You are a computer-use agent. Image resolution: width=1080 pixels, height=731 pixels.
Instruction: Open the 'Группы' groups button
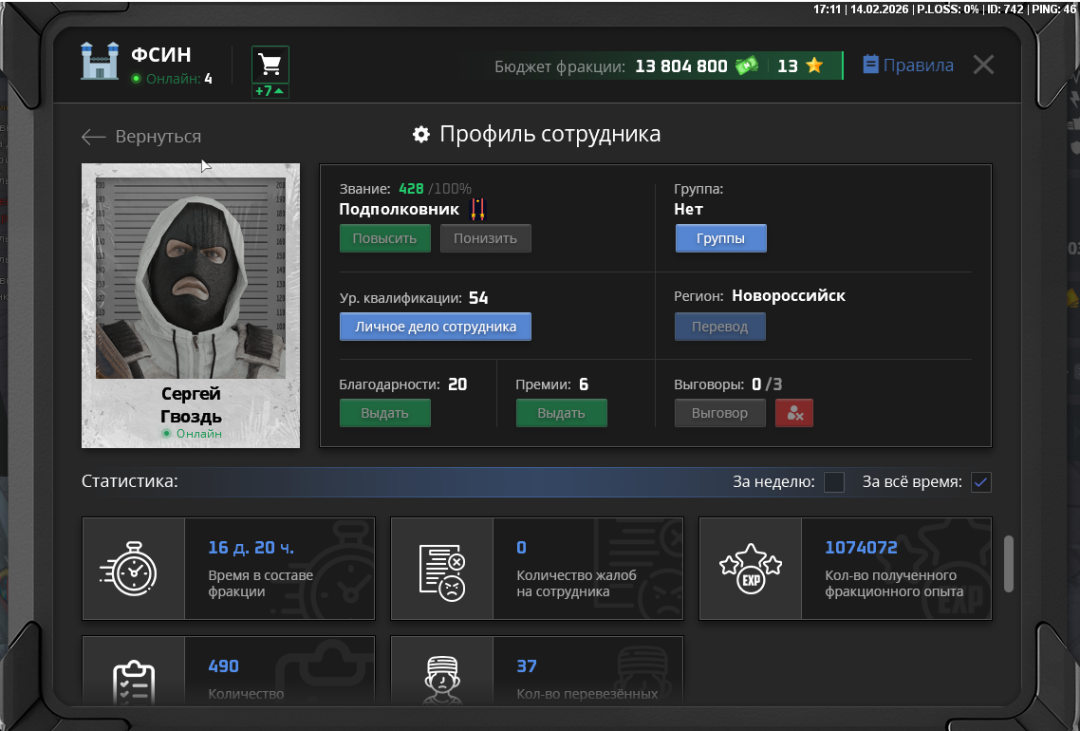[720, 239]
